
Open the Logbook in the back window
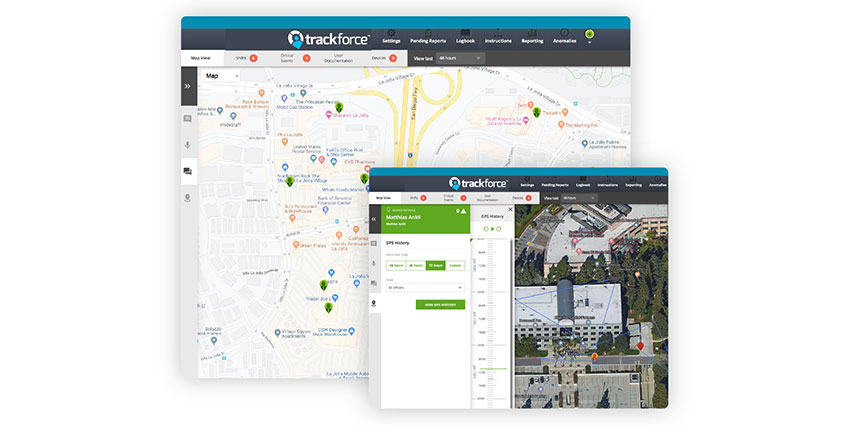[x=465, y=36]
